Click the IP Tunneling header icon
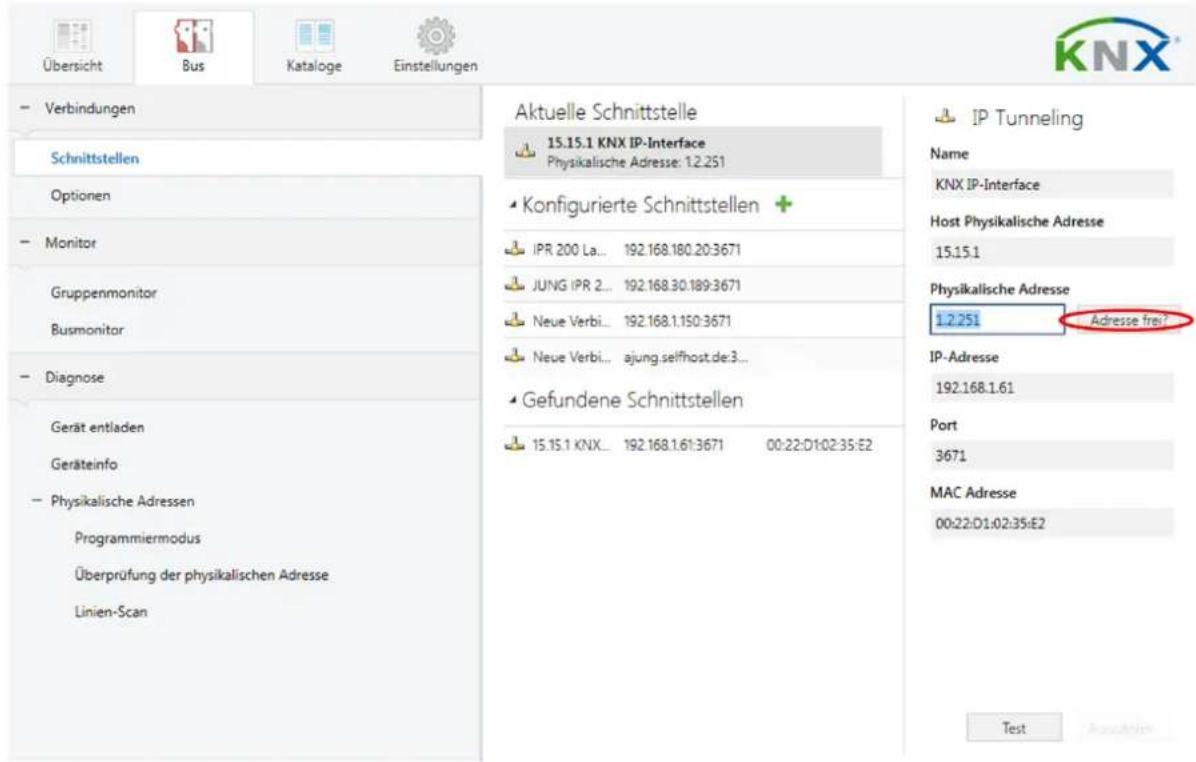 pyautogui.click(x=945, y=117)
